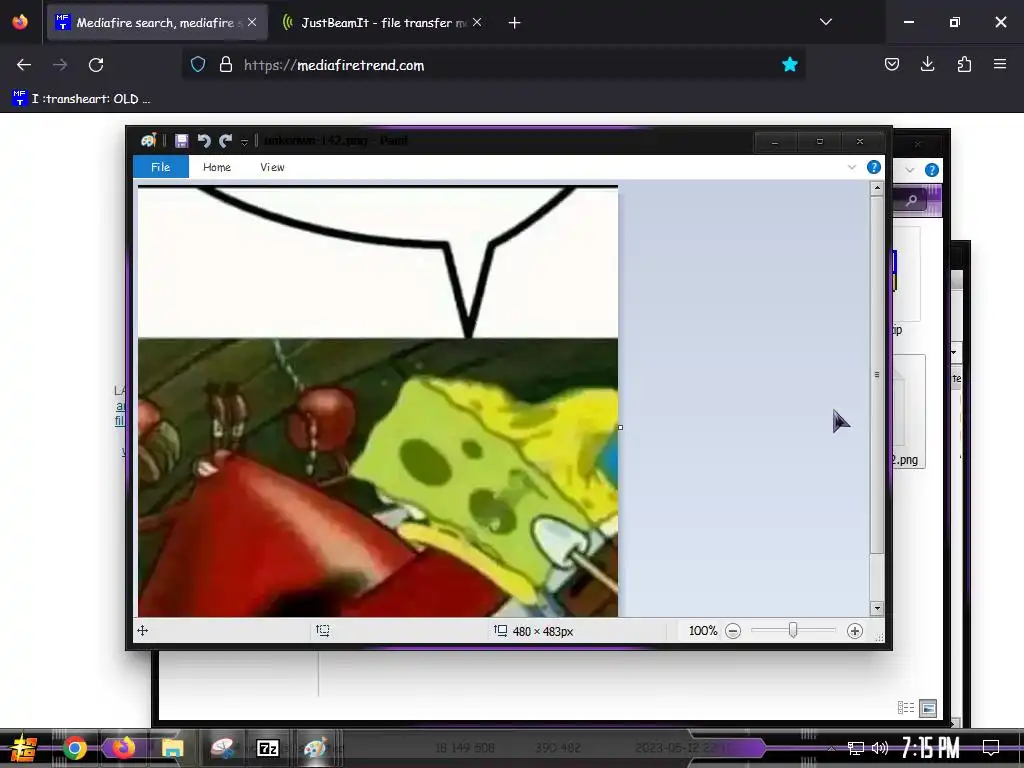The image size is (1024, 768).
Task: Open Help in the background window
Action: pyautogui.click(x=932, y=170)
